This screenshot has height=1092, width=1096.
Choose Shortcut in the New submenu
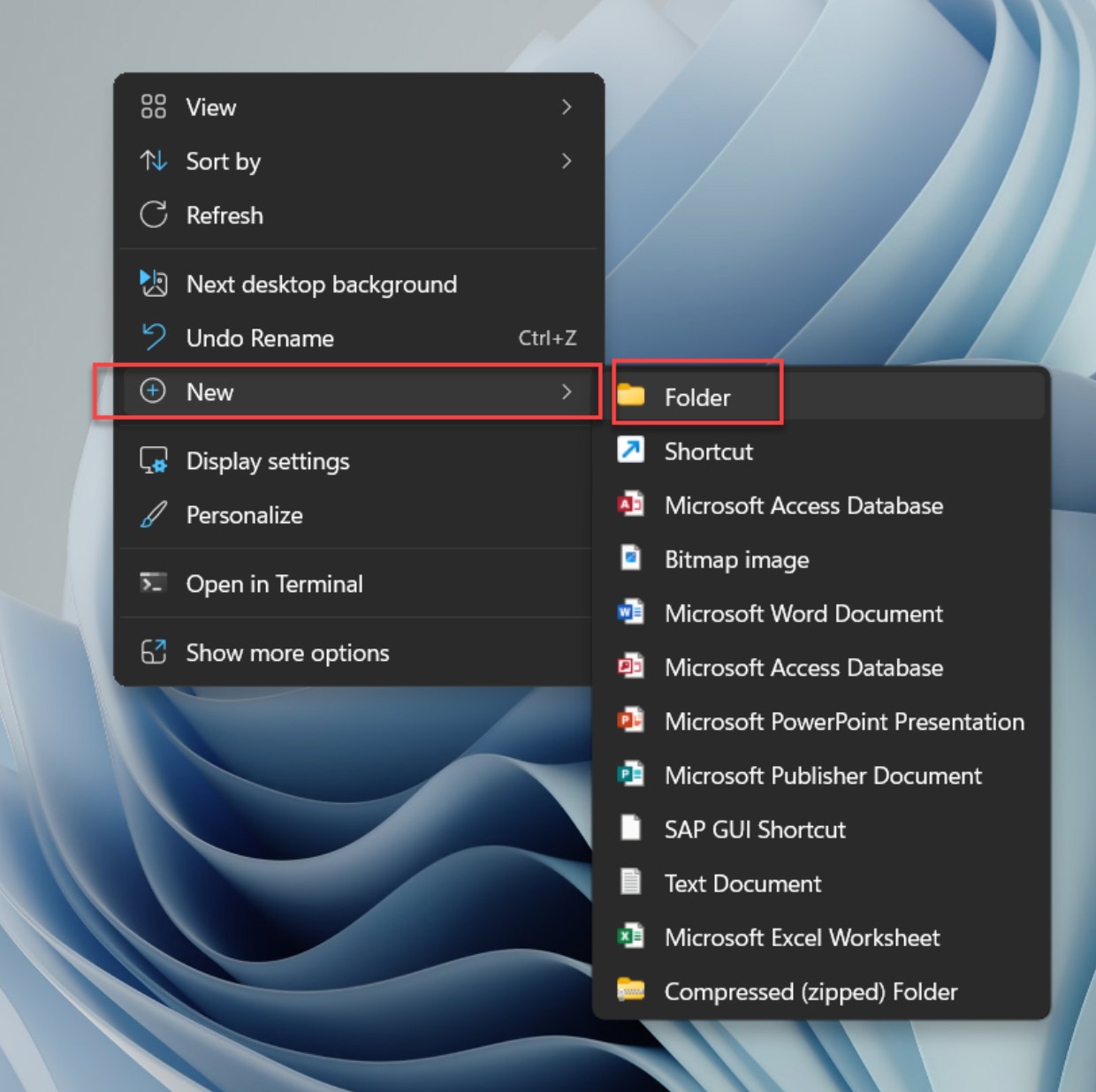coord(708,451)
